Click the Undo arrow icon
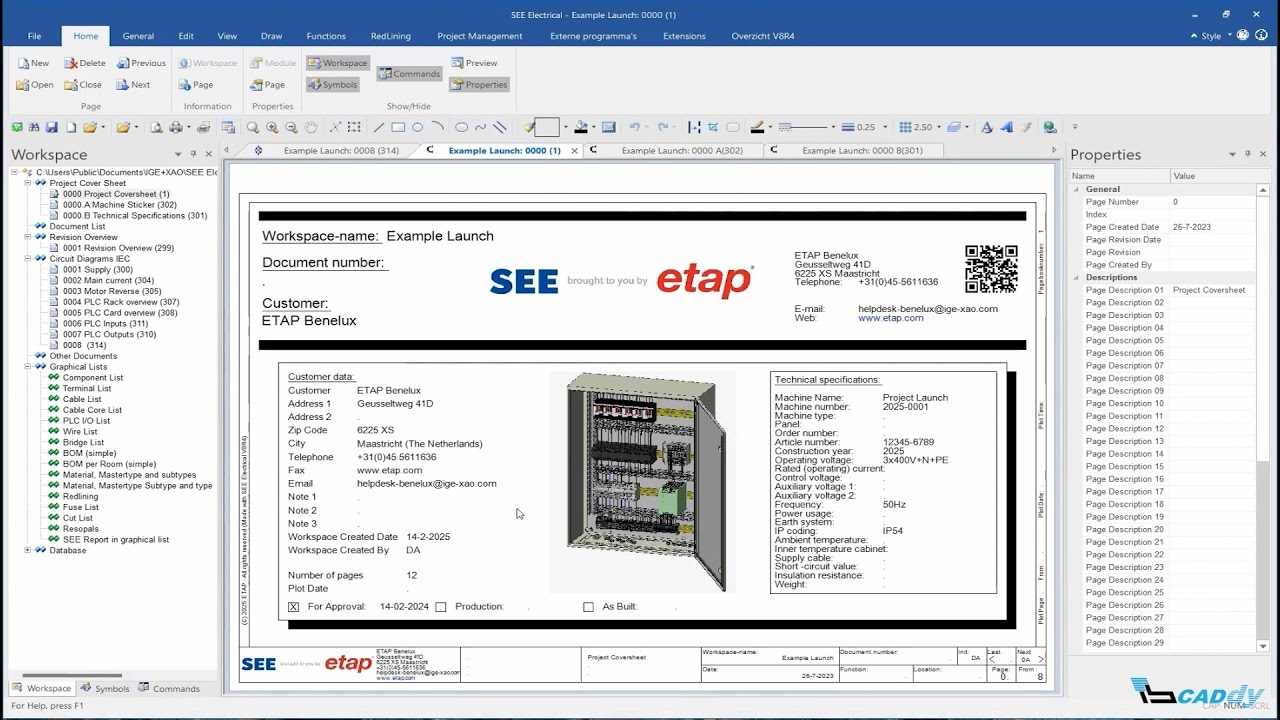This screenshot has width=1280, height=720. pos(634,127)
